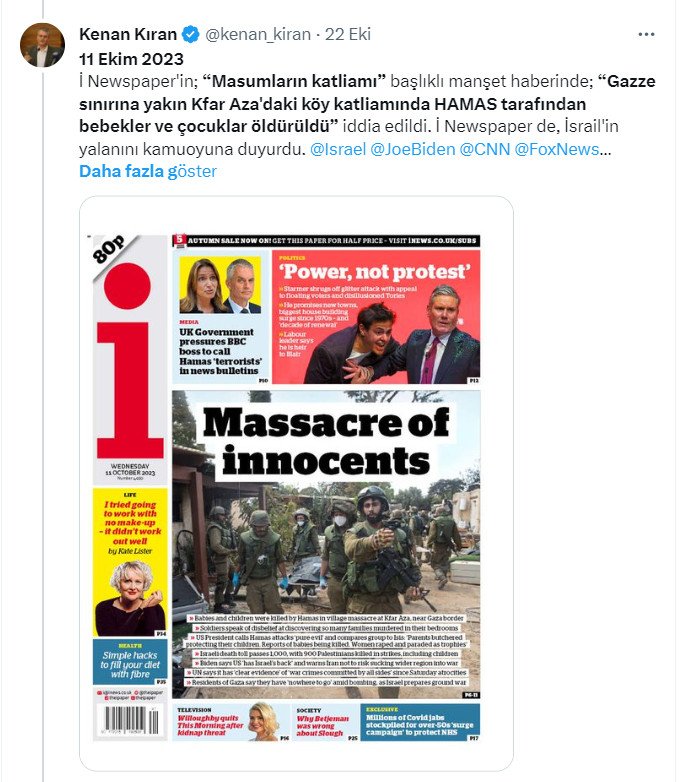Click the barcode on the newspaper cover
Screen dimensions: 700x782
pos(131,720)
